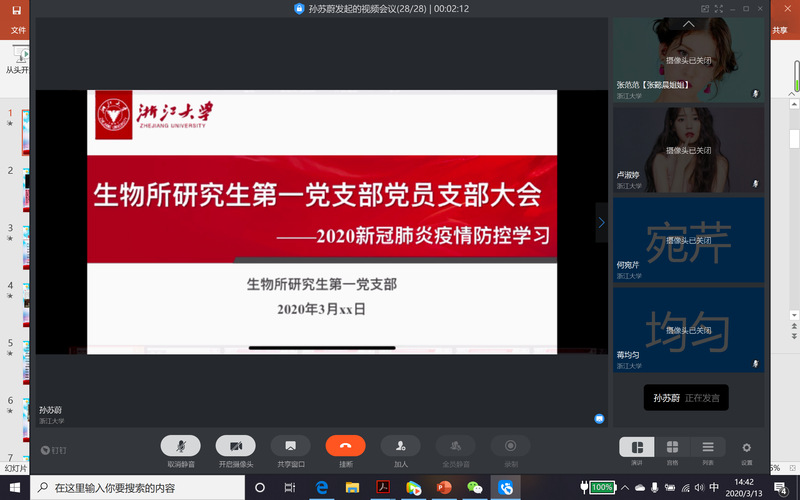Click the red hang-up call button

(345, 446)
